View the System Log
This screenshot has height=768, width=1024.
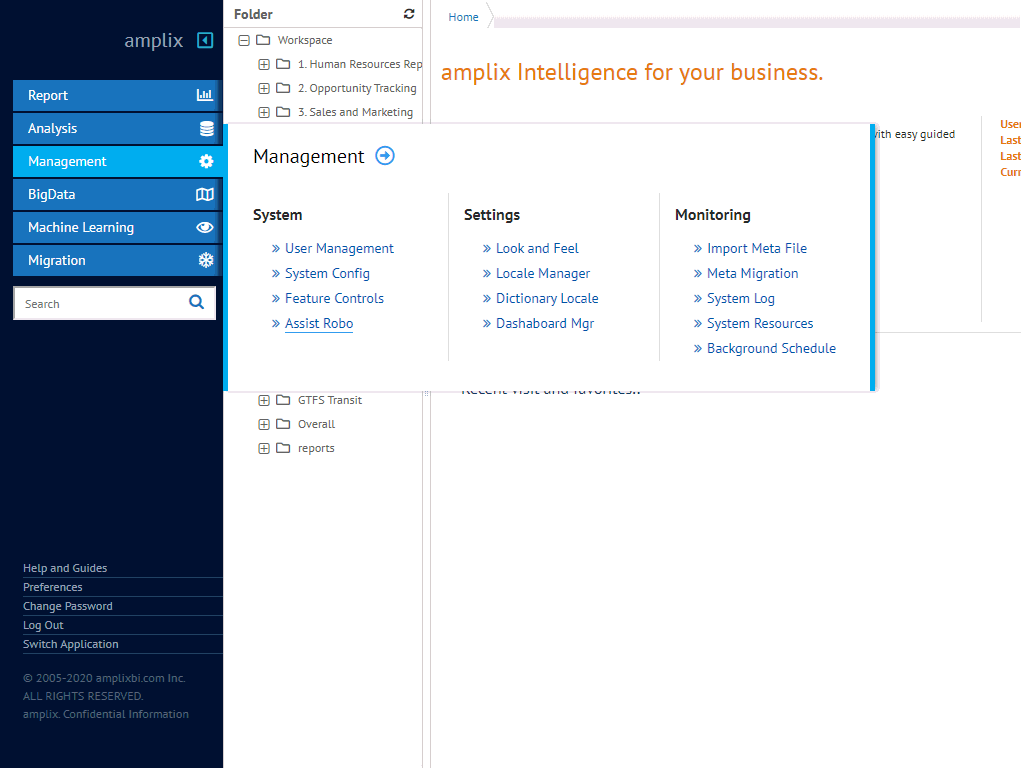(x=741, y=298)
